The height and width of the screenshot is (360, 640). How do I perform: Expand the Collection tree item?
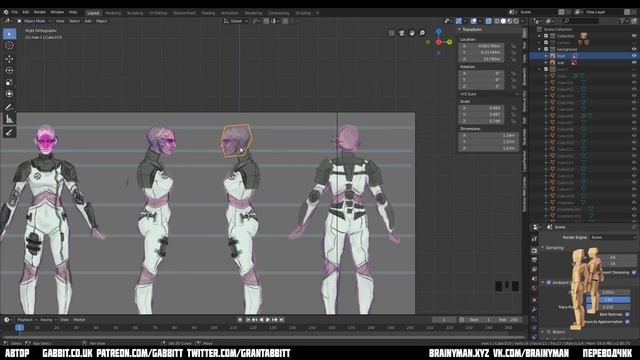point(540,36)
